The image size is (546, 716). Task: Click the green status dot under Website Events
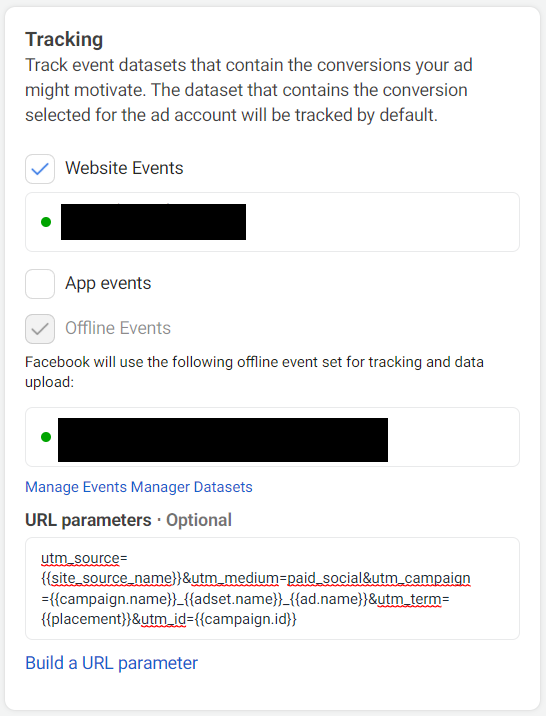(x=46, y=222)
